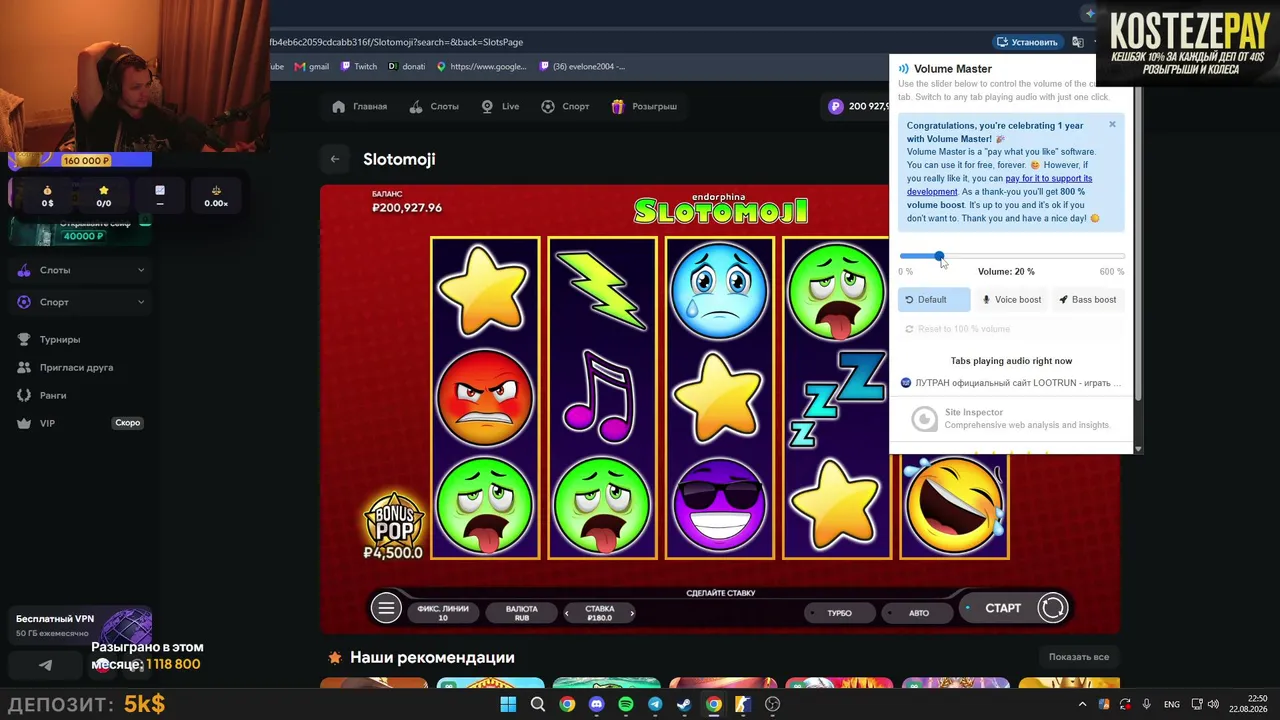Open Windows taskbar search
The height and width of the screenshot is (720, 1280).
538,704
